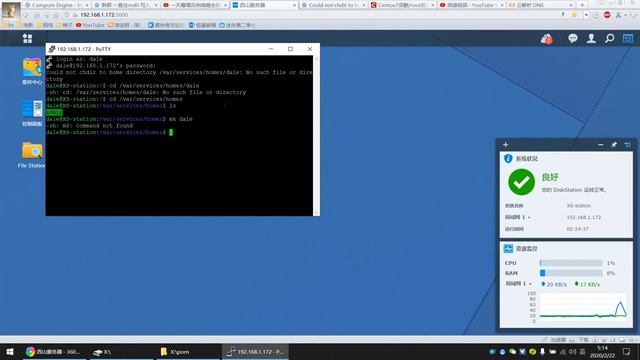640x360 pixels.
Task: Switch to the DNS browser tab
Action: pos(541,5)
